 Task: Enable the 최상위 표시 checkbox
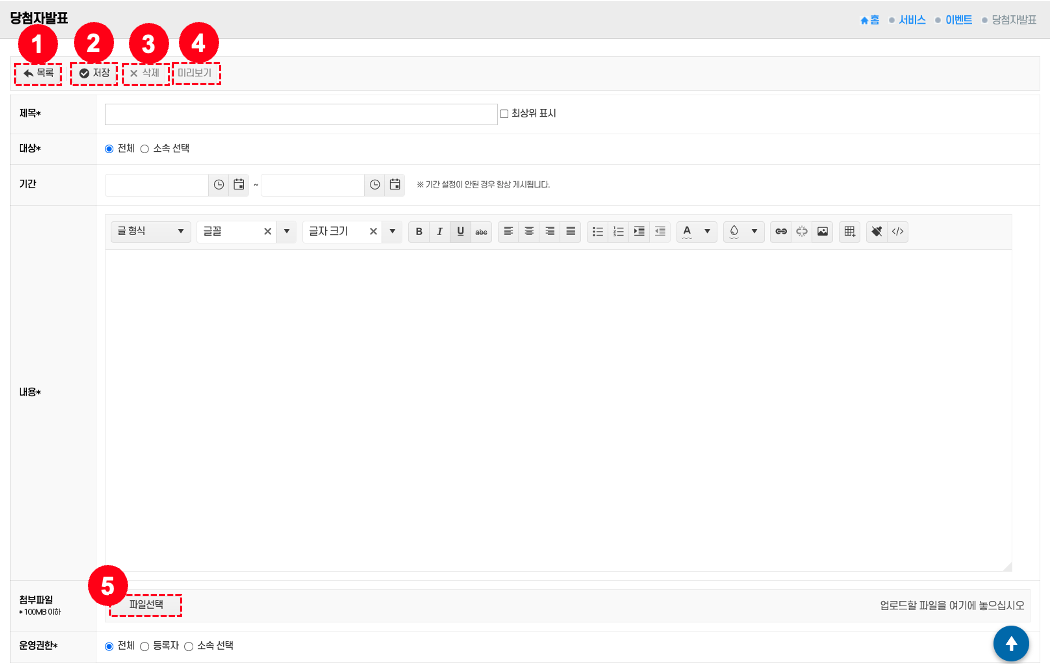(x=504, y=114)
